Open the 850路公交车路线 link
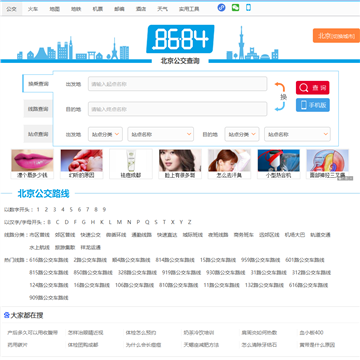The width and height of the screenshot is (360, 360). tap(93, 273)
